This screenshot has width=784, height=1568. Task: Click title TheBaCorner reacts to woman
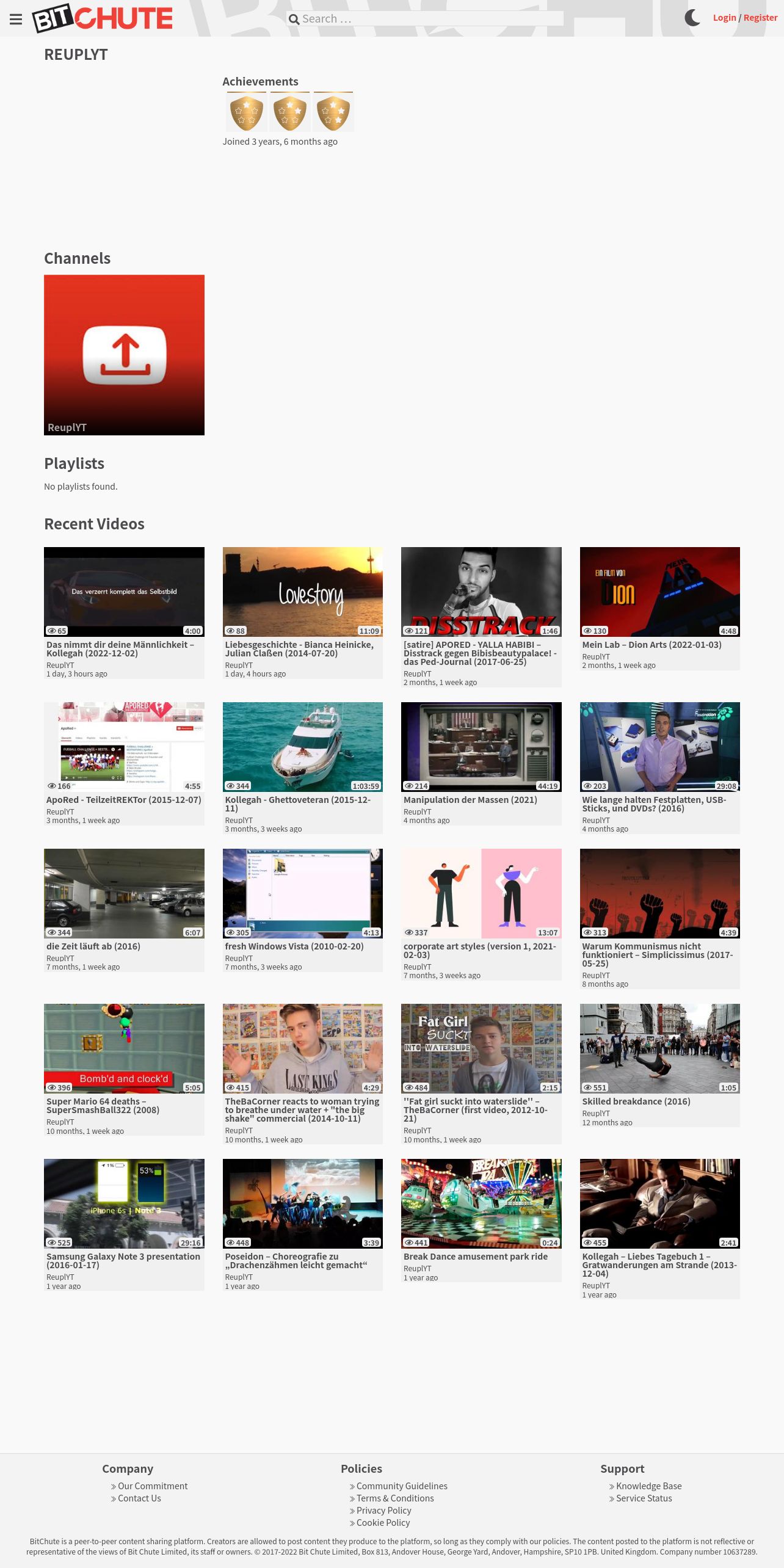[x=302, y=1110]
